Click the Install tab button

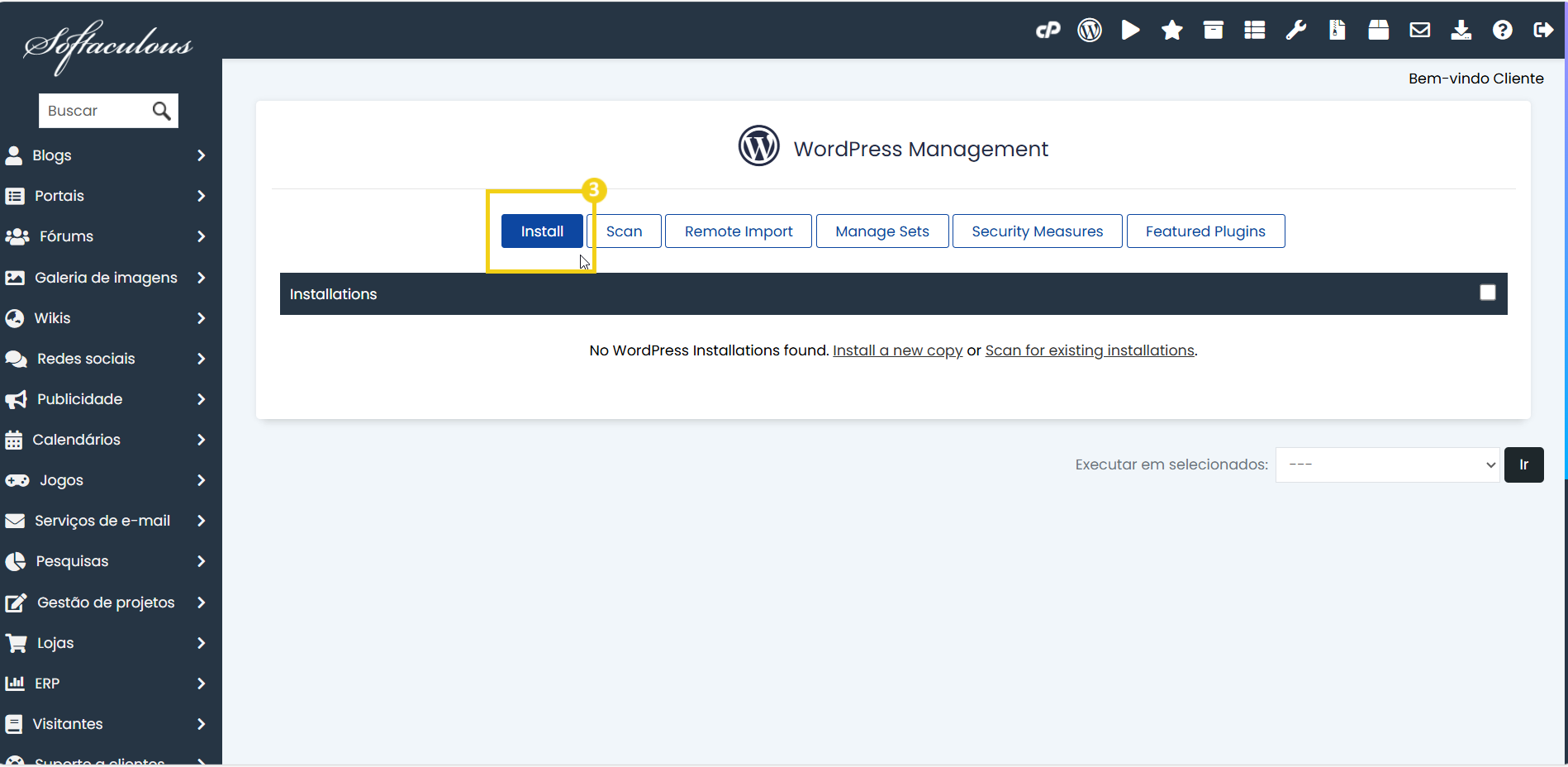(x=542, y=231)
